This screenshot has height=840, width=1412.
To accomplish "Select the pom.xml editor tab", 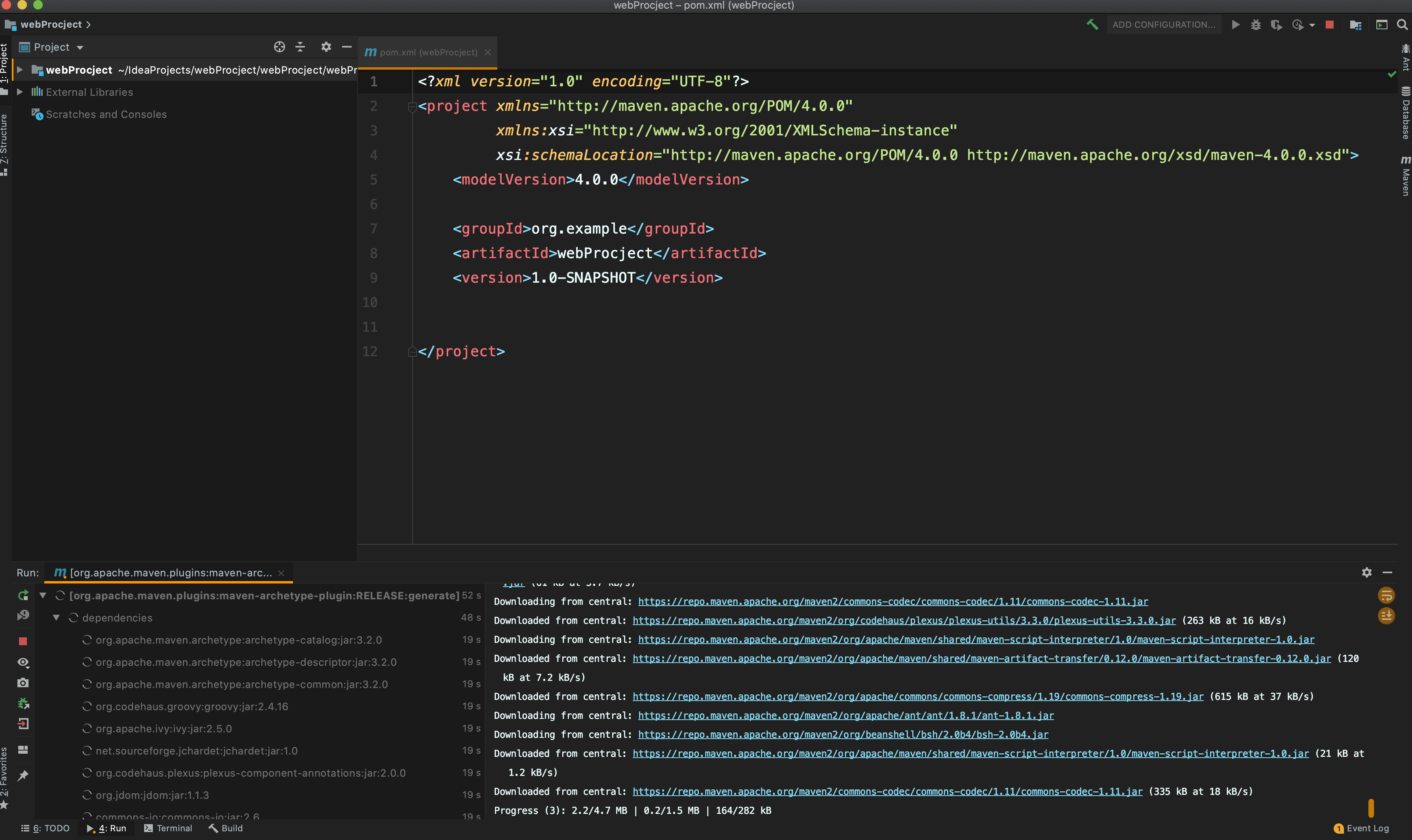I will tap(428, 52).
